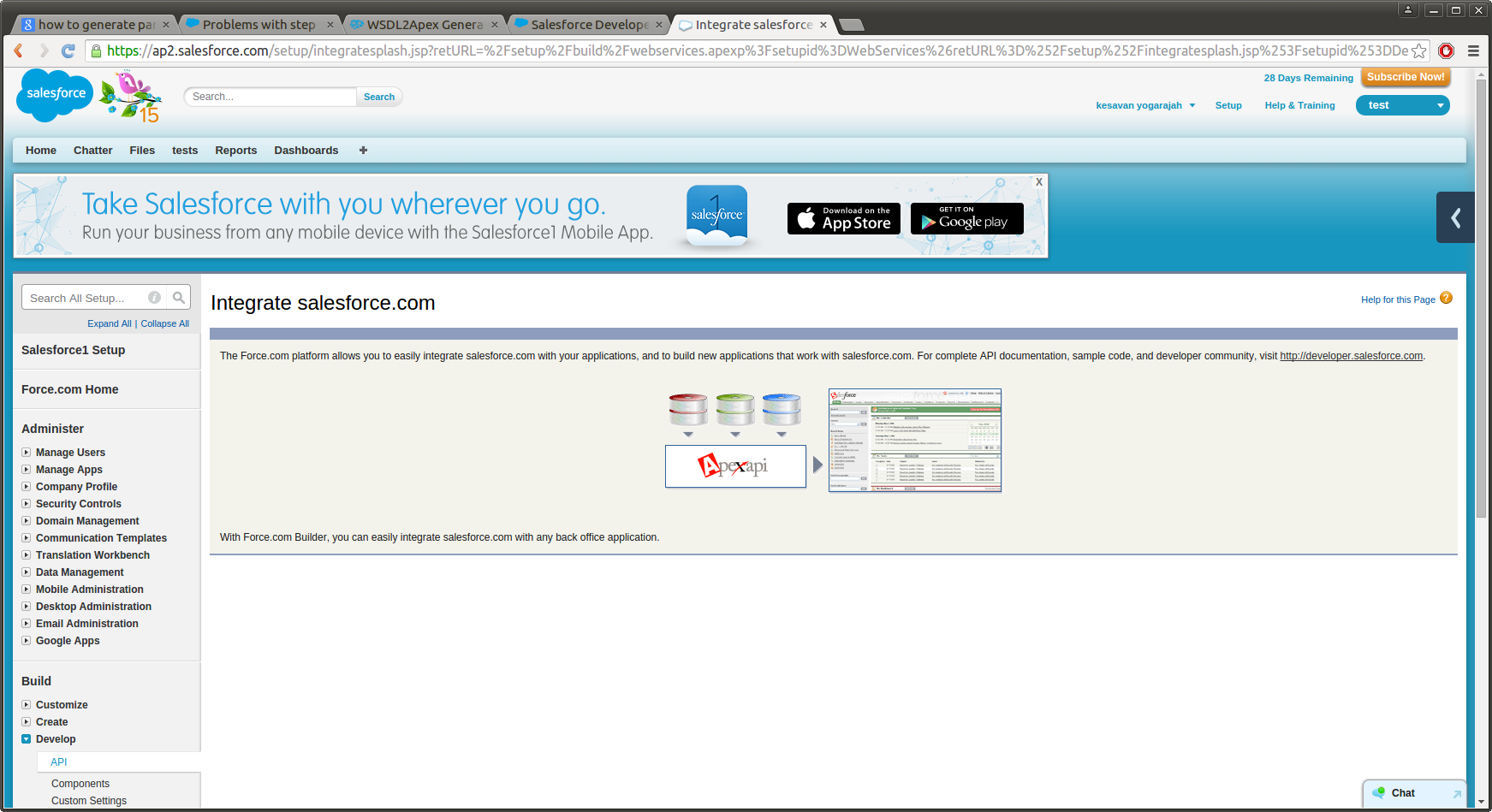1492x812 pixels.
Task: Click the browser back arrow
Action: [18, 51]
